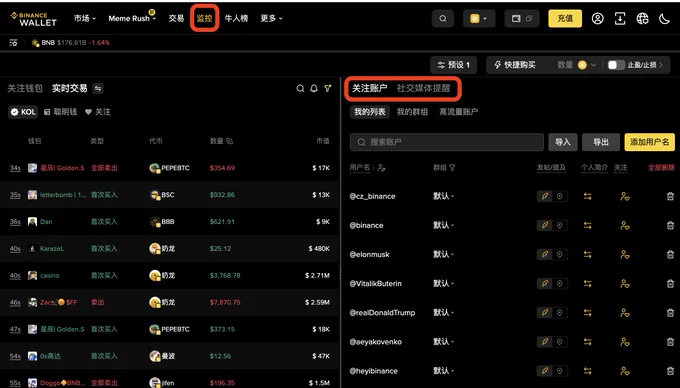Toggle the feather post alert for @aeyakovenko
680x388 pixels.
(545, 342)
